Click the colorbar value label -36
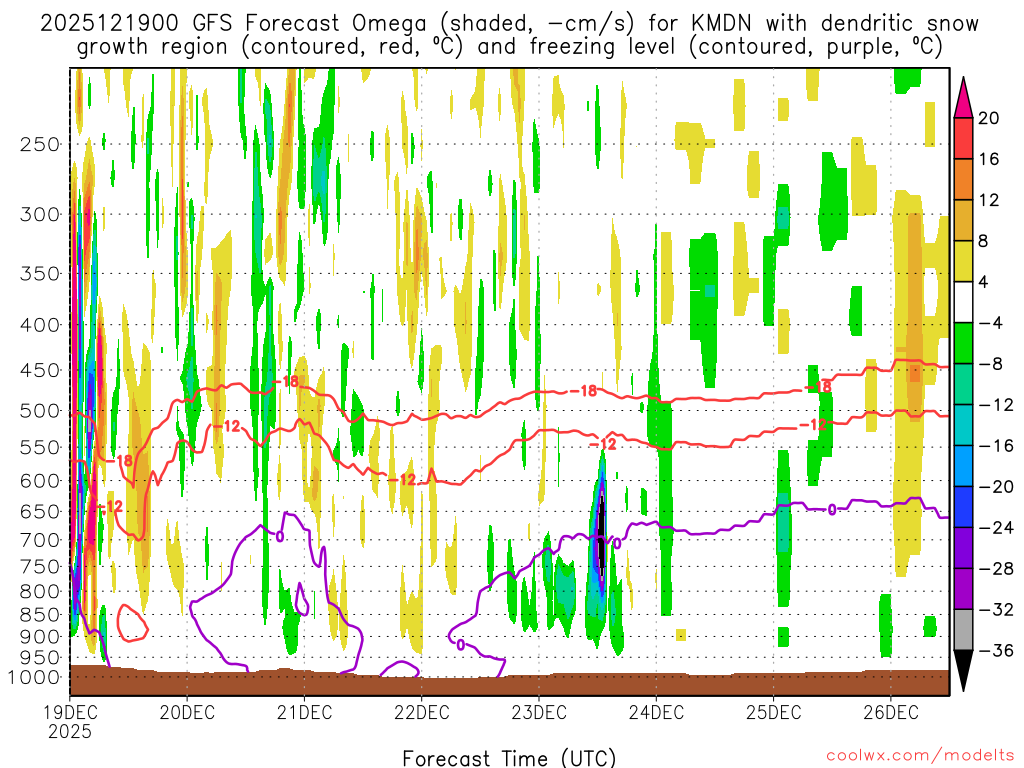This screenshot has height=768, width=1024. pos(995,650)
